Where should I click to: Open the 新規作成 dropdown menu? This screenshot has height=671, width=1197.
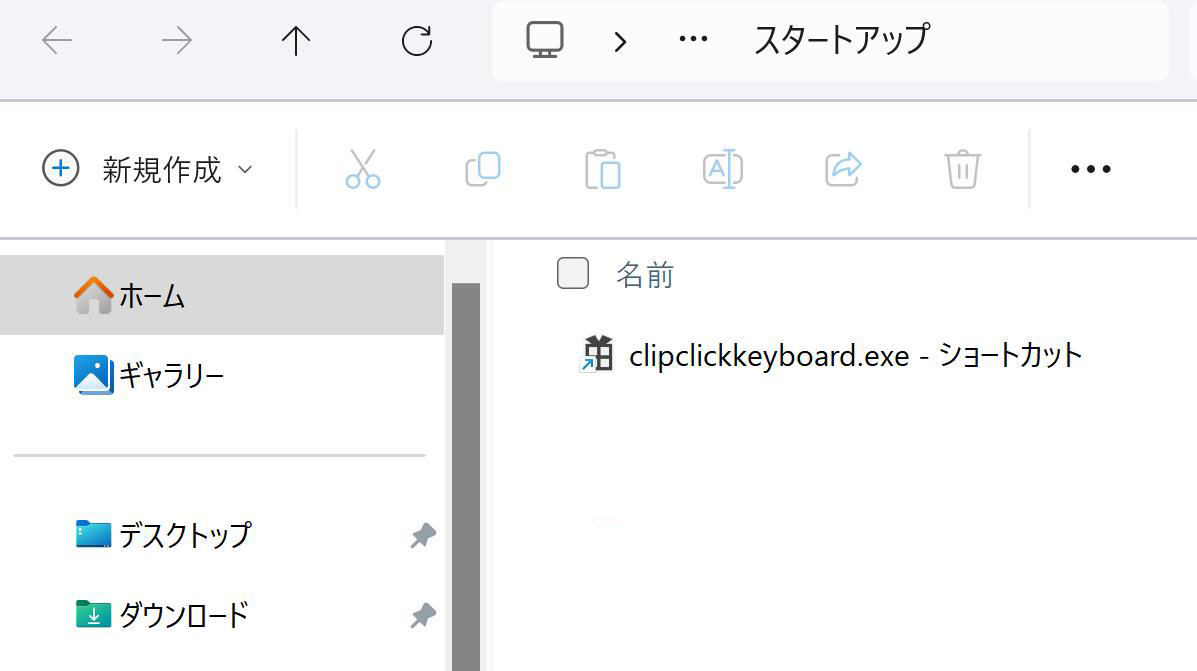click(x=148, y=169)
